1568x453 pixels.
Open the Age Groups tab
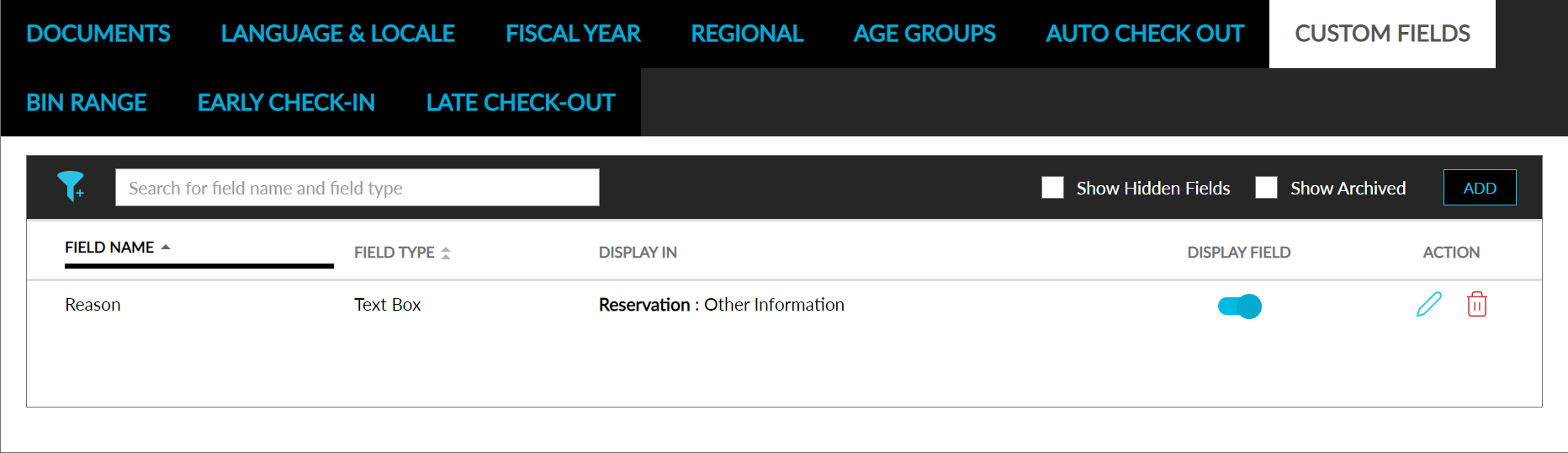click(924, 34)
